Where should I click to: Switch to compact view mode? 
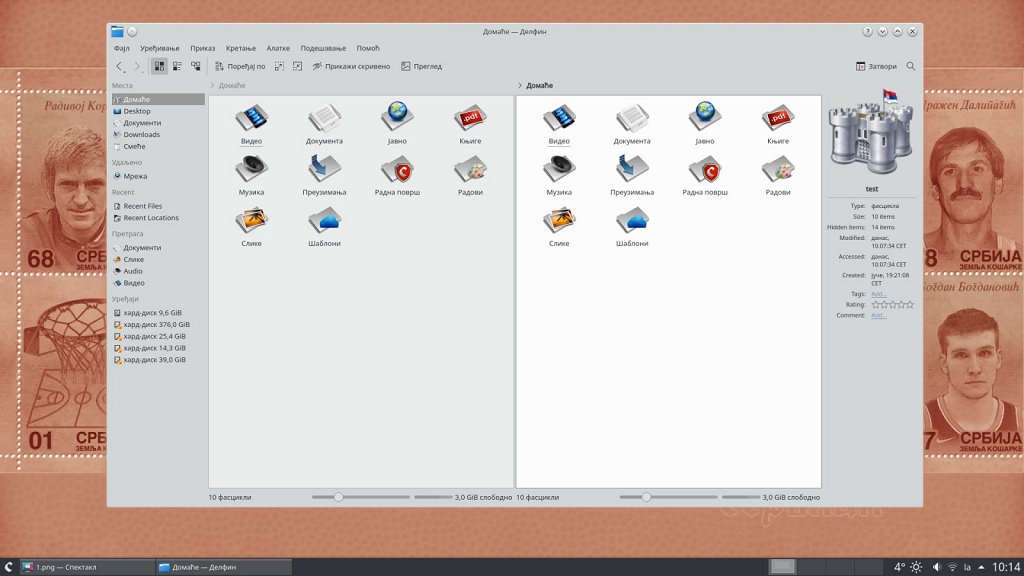click(177, 66)
